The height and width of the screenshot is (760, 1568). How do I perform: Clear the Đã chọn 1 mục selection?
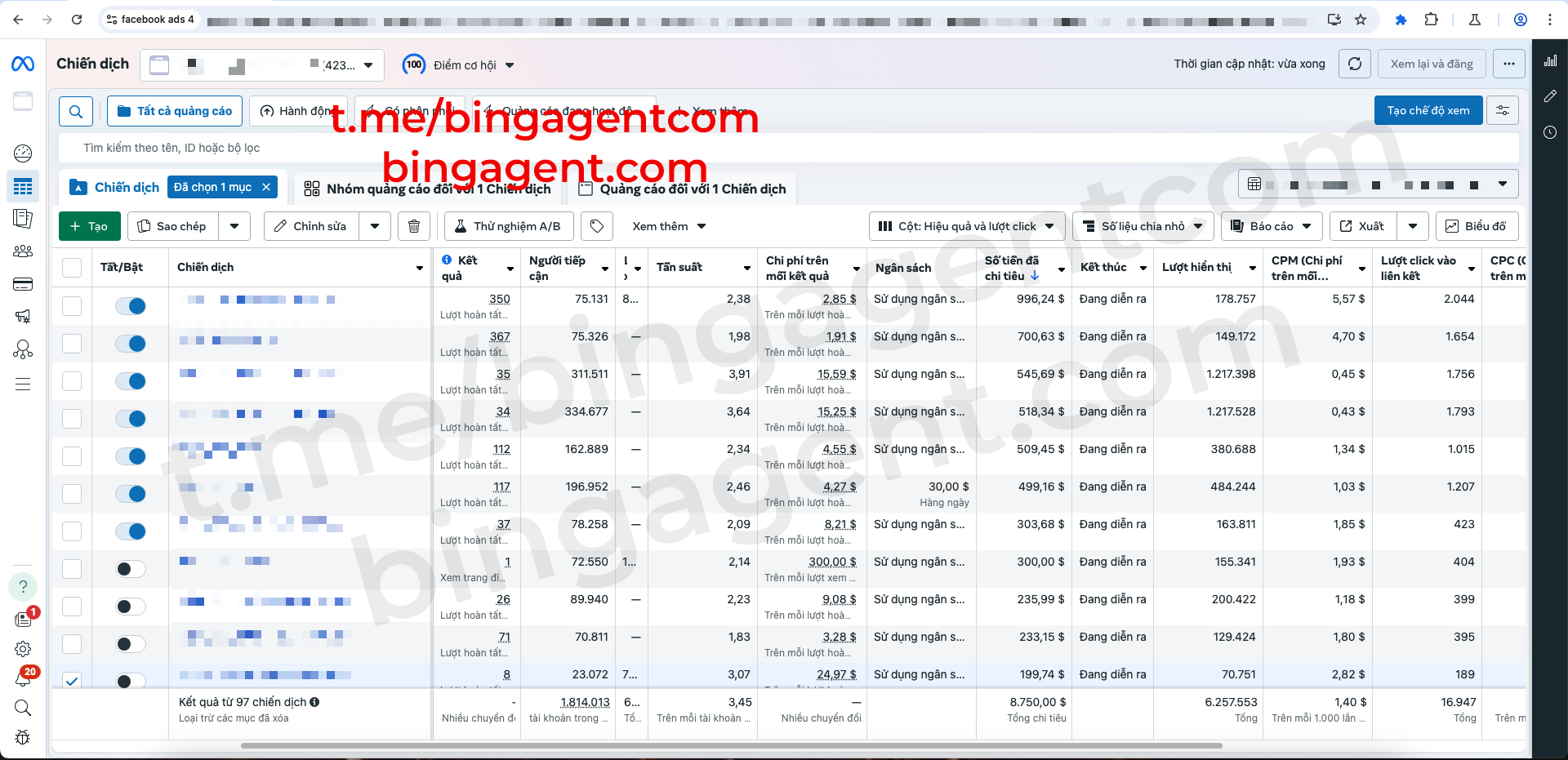pos(266,187)
